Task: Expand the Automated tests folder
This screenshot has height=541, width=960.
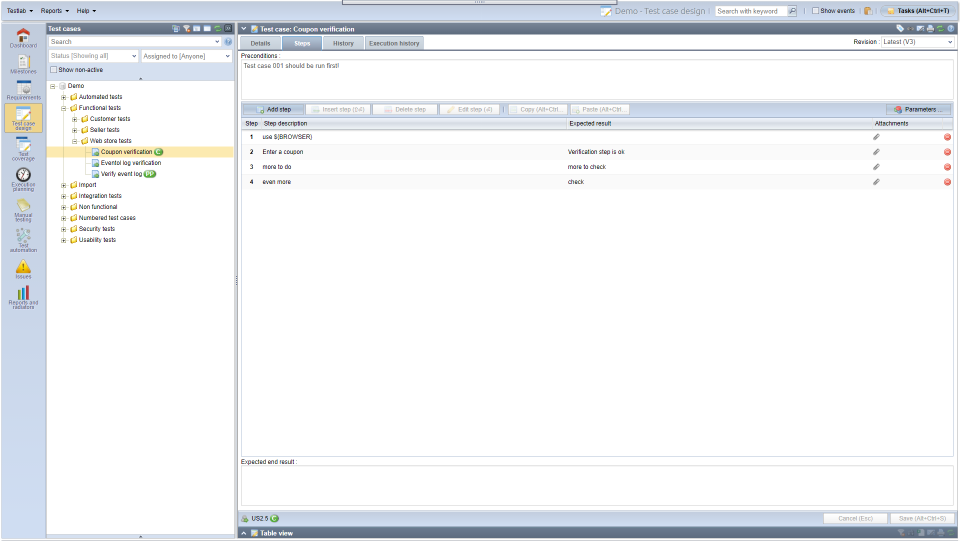Action: 64,97
